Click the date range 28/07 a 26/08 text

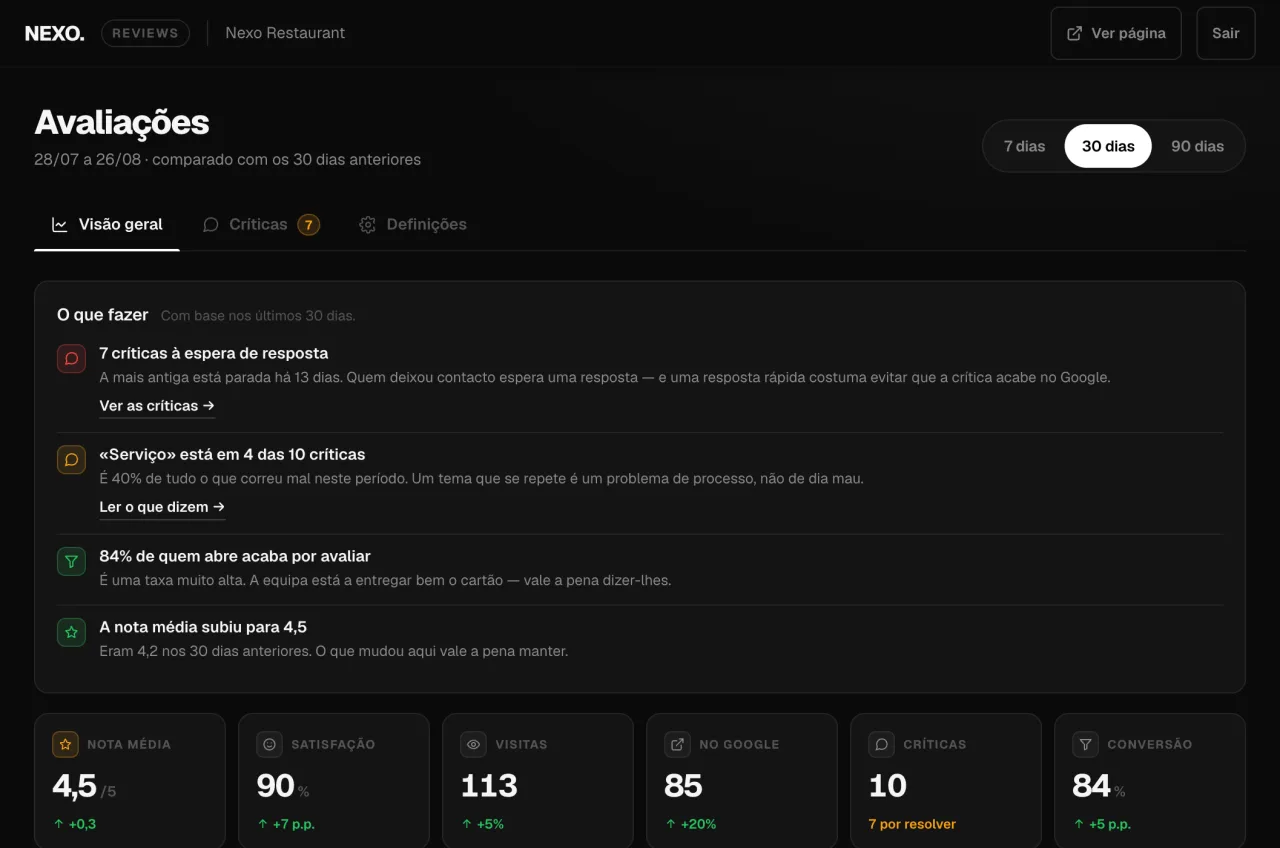point(88,159)
